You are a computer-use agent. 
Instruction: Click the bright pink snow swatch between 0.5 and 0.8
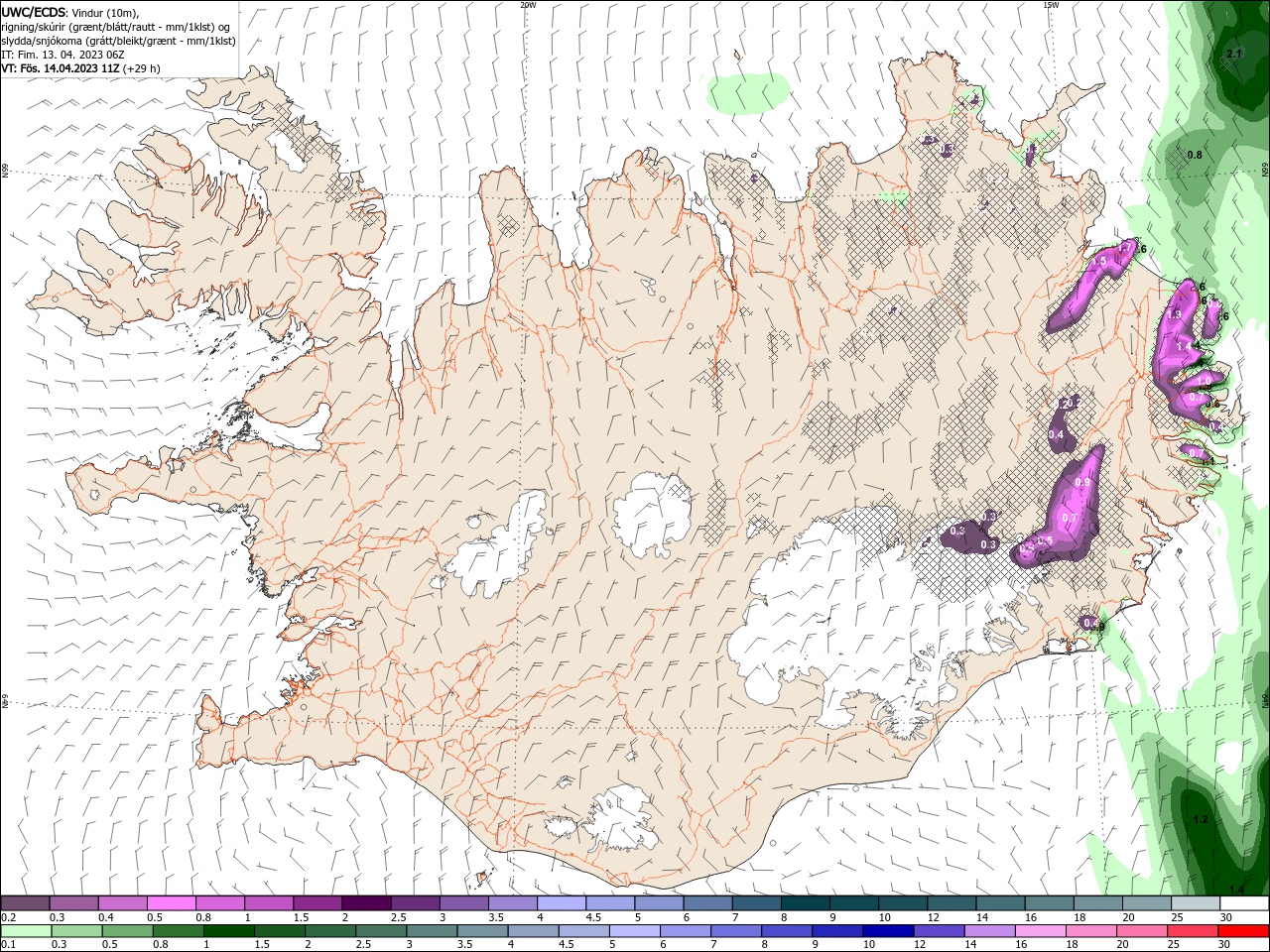(x=171, y=903)
